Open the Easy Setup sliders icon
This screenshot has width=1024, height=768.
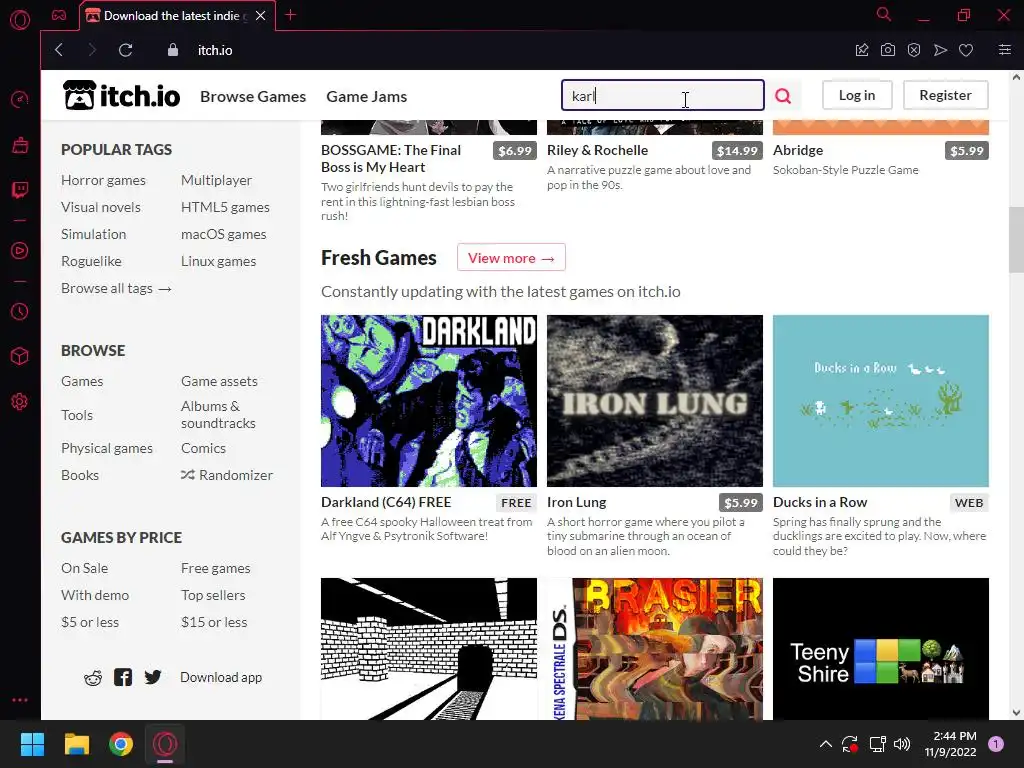1004,50
